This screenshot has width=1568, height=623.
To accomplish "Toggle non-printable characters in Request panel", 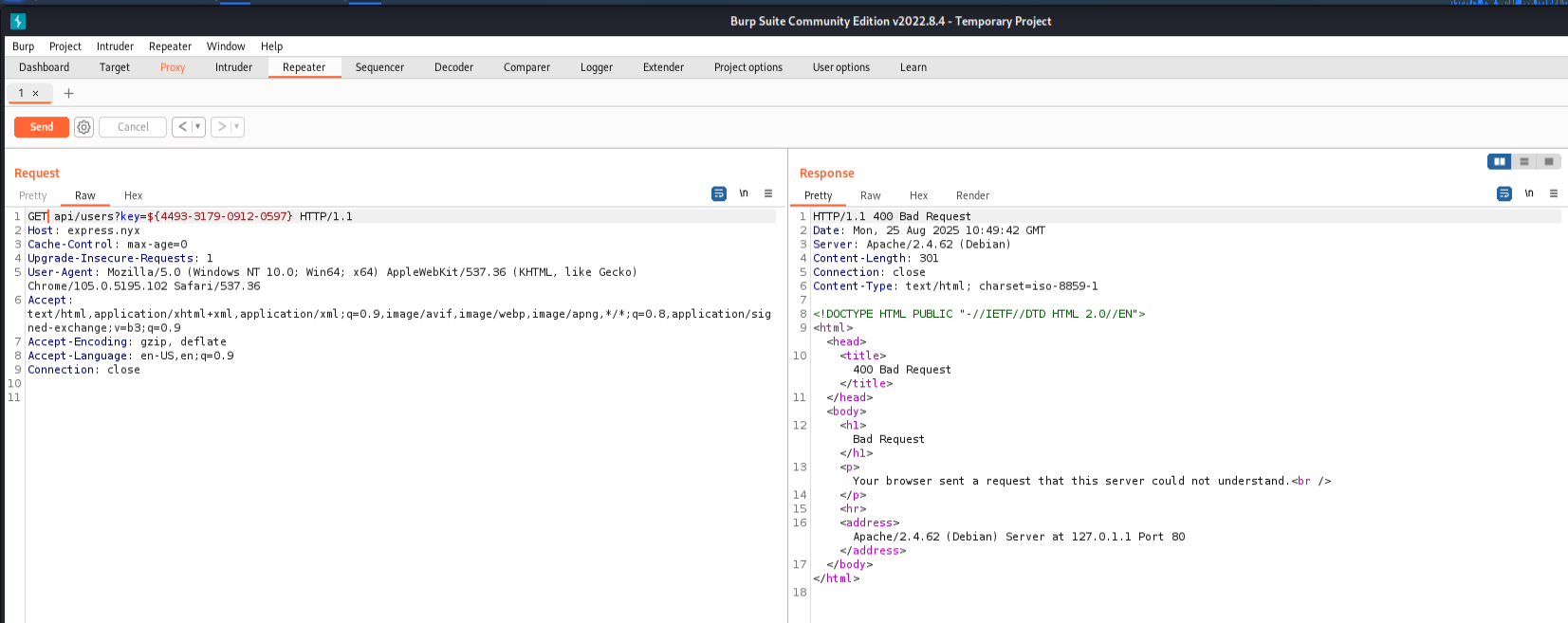I will point(744,193).
